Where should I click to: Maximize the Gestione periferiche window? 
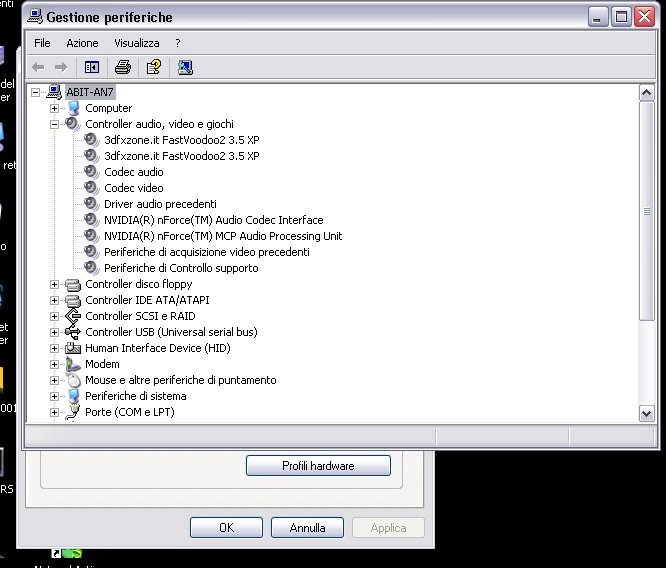pyautogui.click(x=621, y=17)
